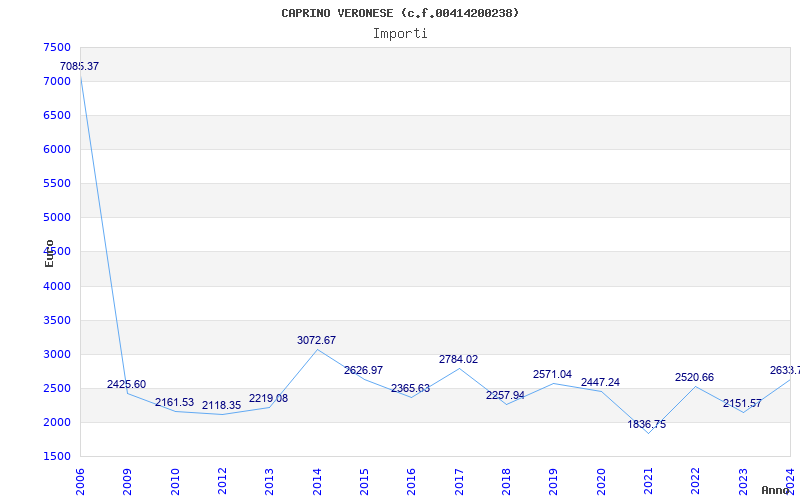Click x-axis year 2010
Viewport: 800px width, 500px height.
tap(175, 482)
